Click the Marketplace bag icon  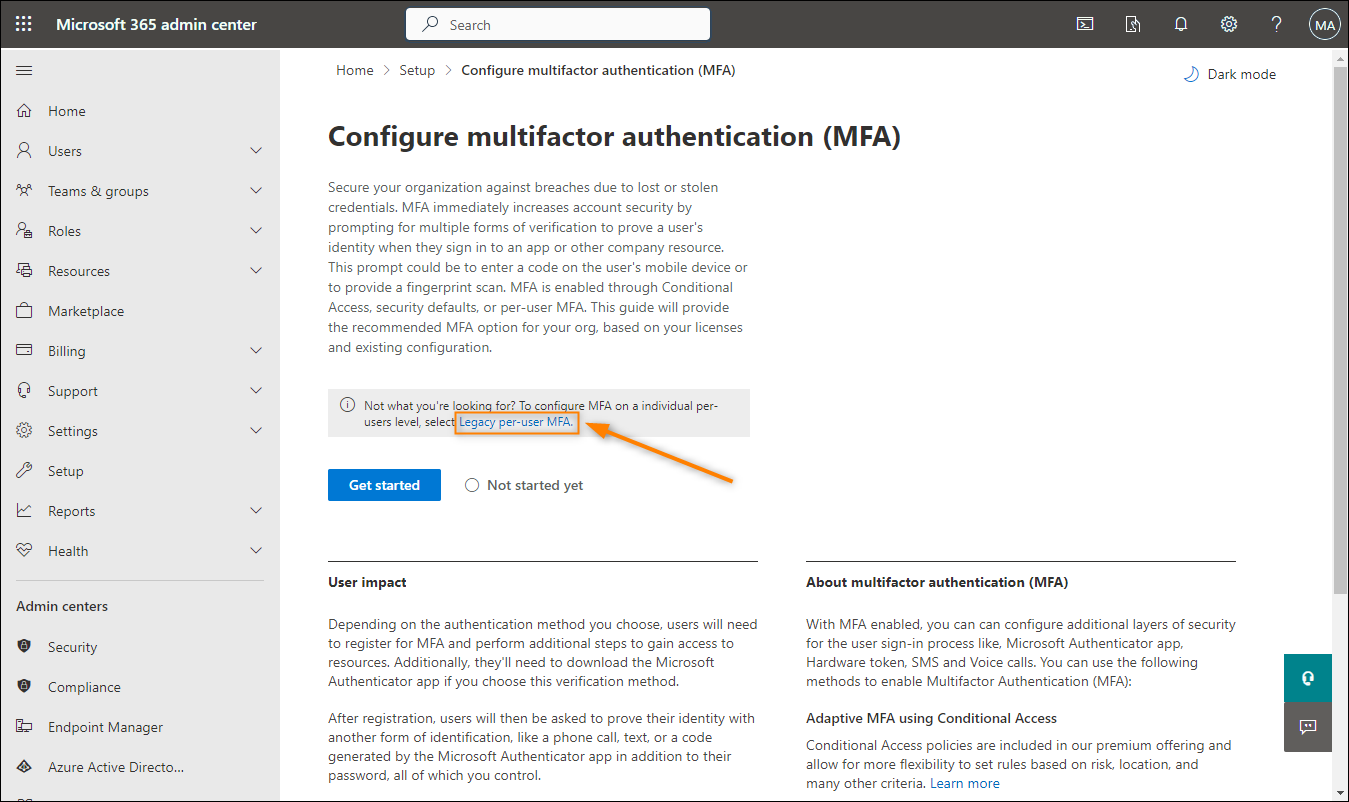point(25,311)
